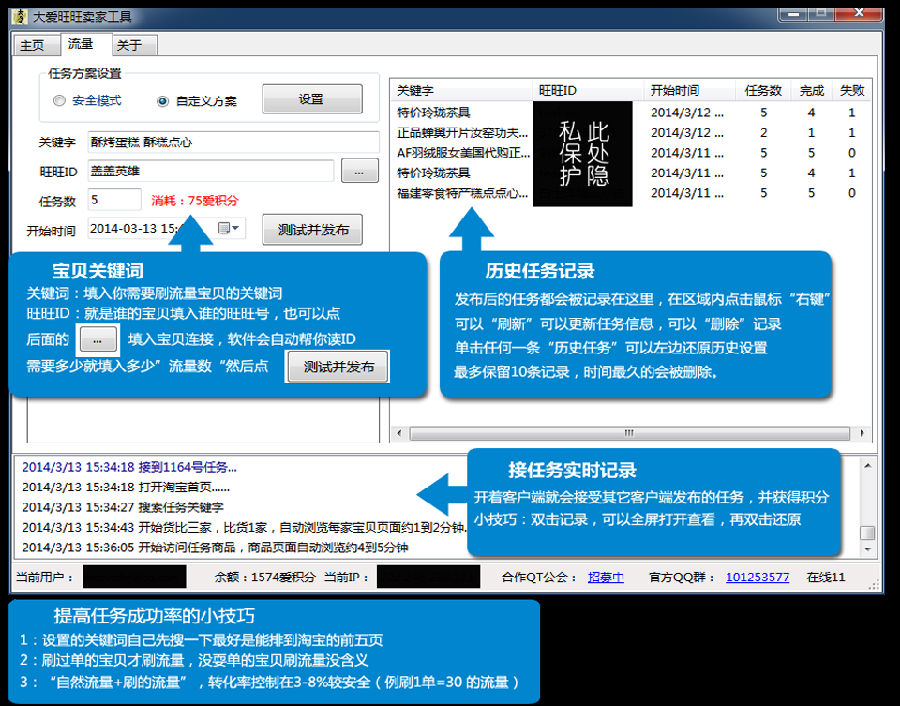900x706 pixels.
Task: Click the '...' browse button beside 旺旺ID
Action: coord(358,171)
